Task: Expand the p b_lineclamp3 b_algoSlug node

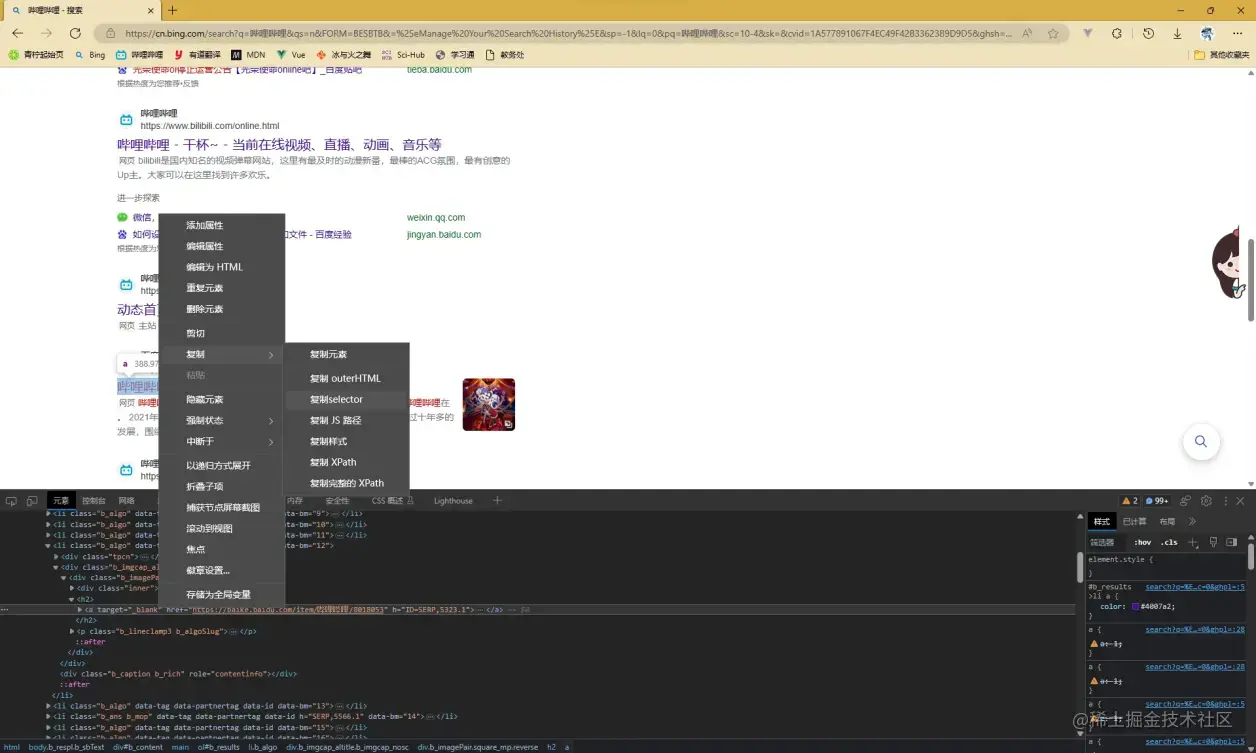Action: point(72,631)
